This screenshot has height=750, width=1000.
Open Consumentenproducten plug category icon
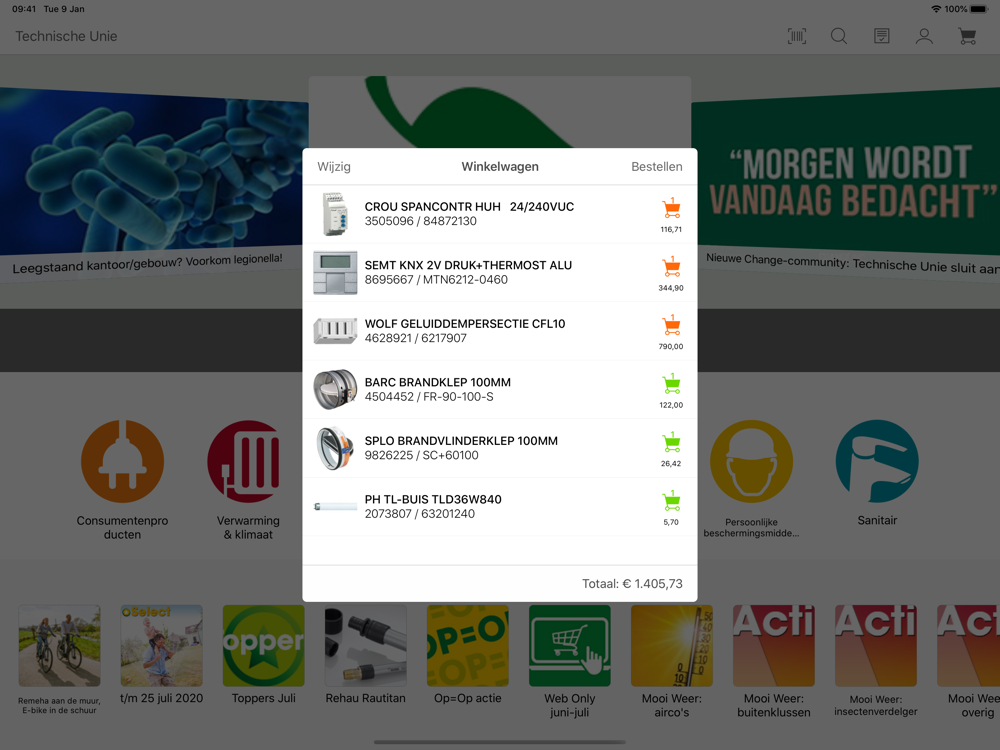122,461
